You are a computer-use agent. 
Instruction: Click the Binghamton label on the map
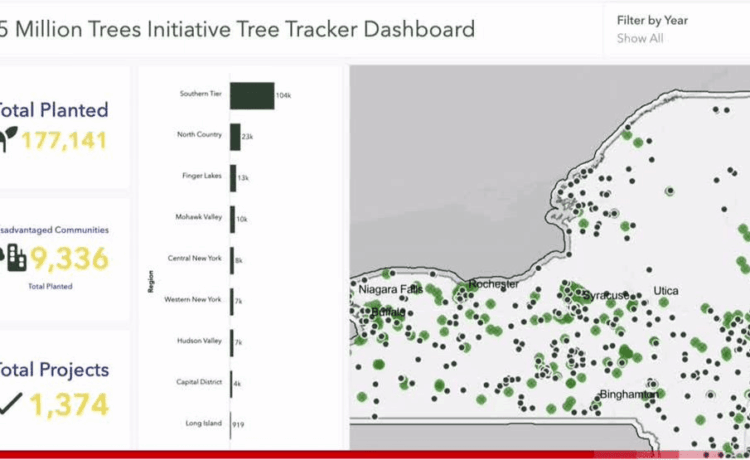(628, 395)
